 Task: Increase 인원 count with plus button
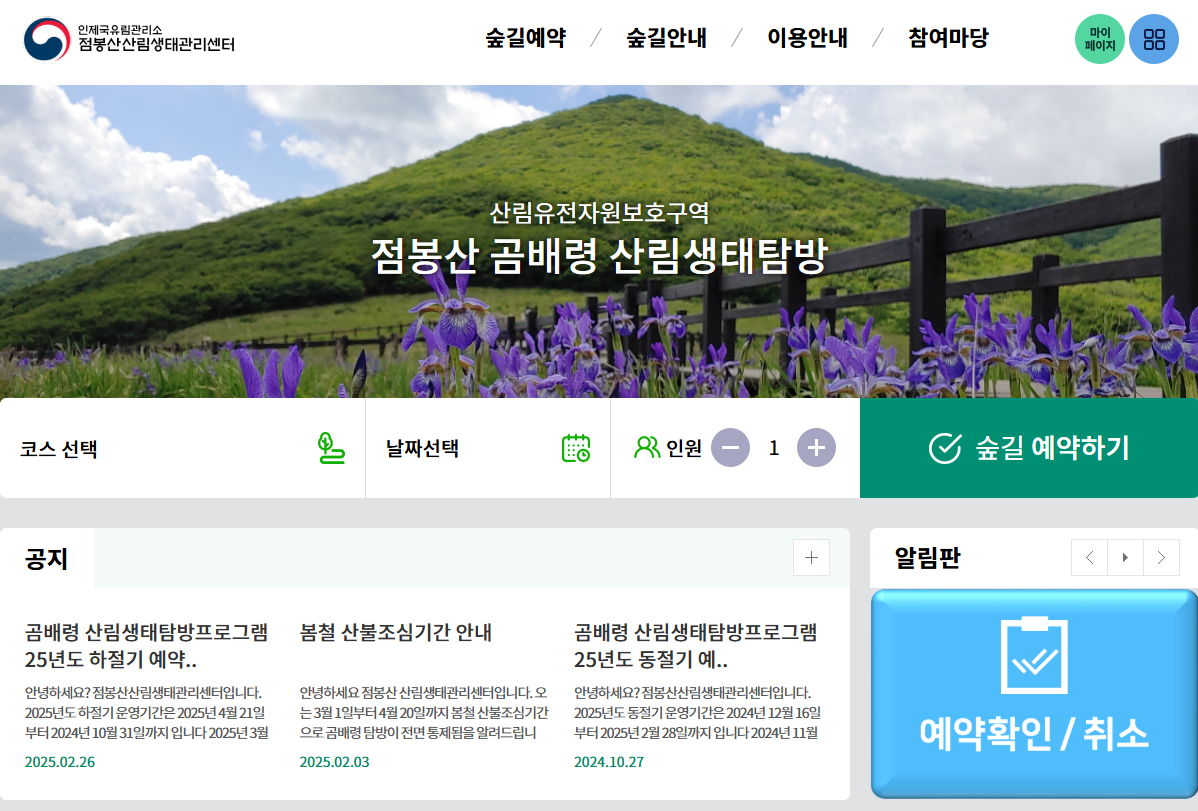[x=816, y=448]
